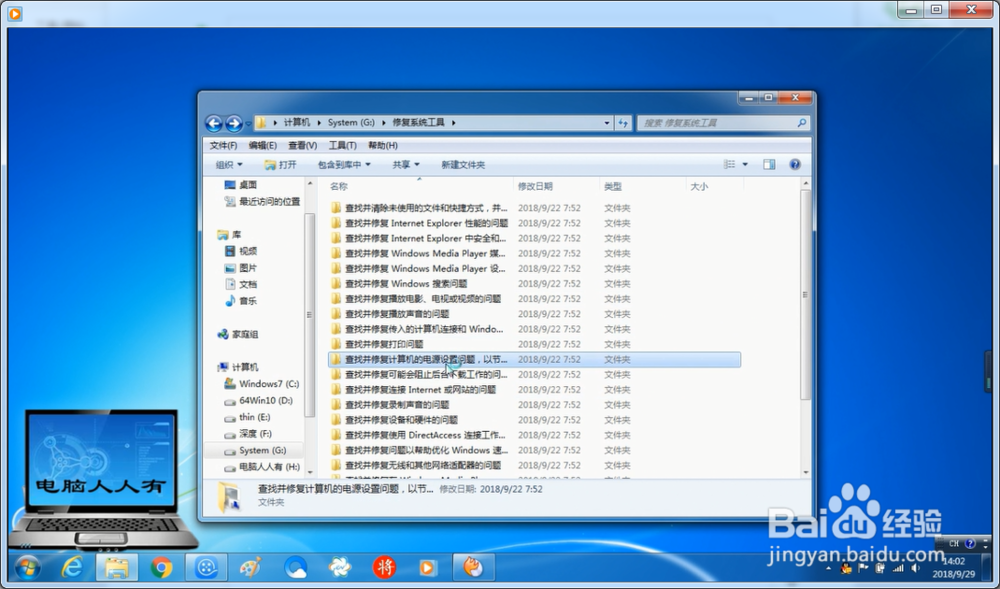Open the 组织 dropdown in toolbar
The width and height of the screenshot is (1000, 589).
tap(229, 164)
